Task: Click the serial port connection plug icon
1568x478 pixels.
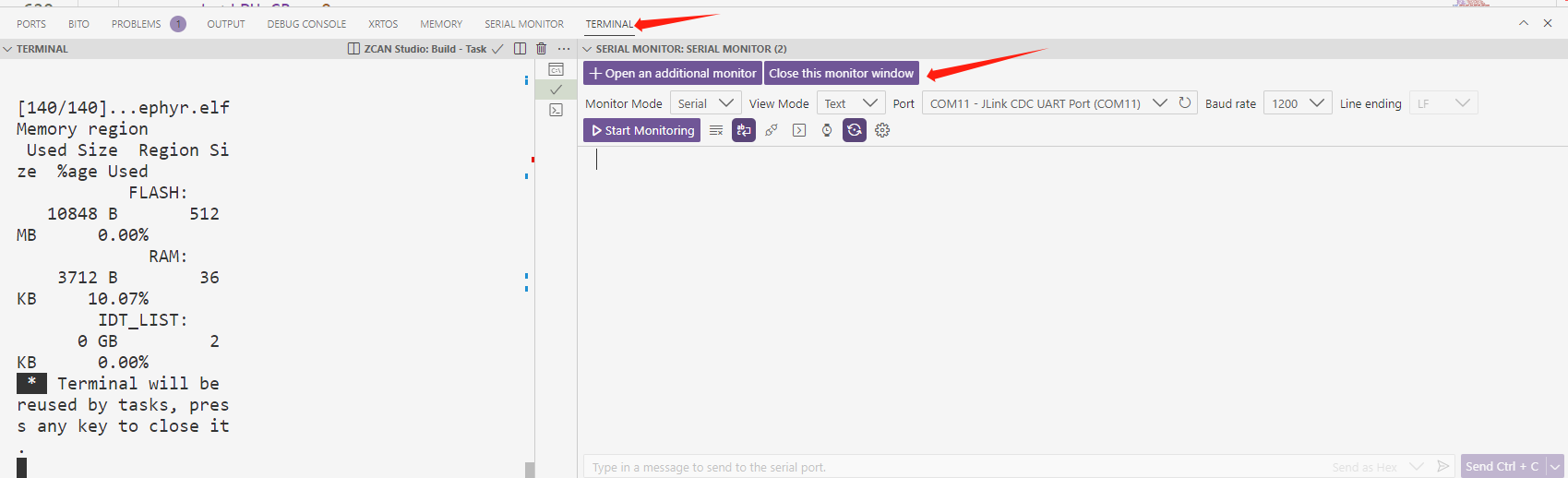Action: tap(772, 130)
